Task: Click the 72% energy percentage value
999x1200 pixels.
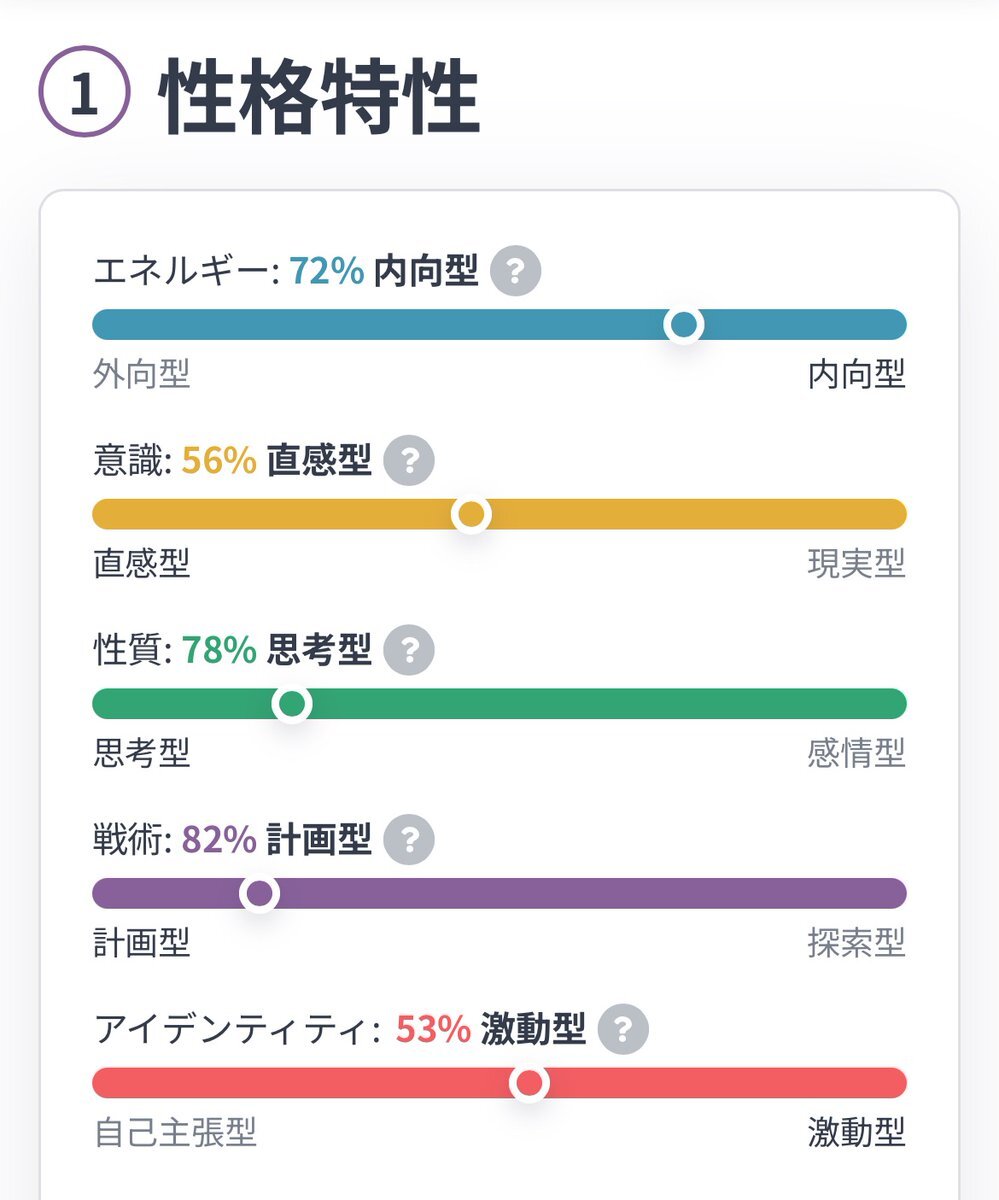Action: pos(327,271)
